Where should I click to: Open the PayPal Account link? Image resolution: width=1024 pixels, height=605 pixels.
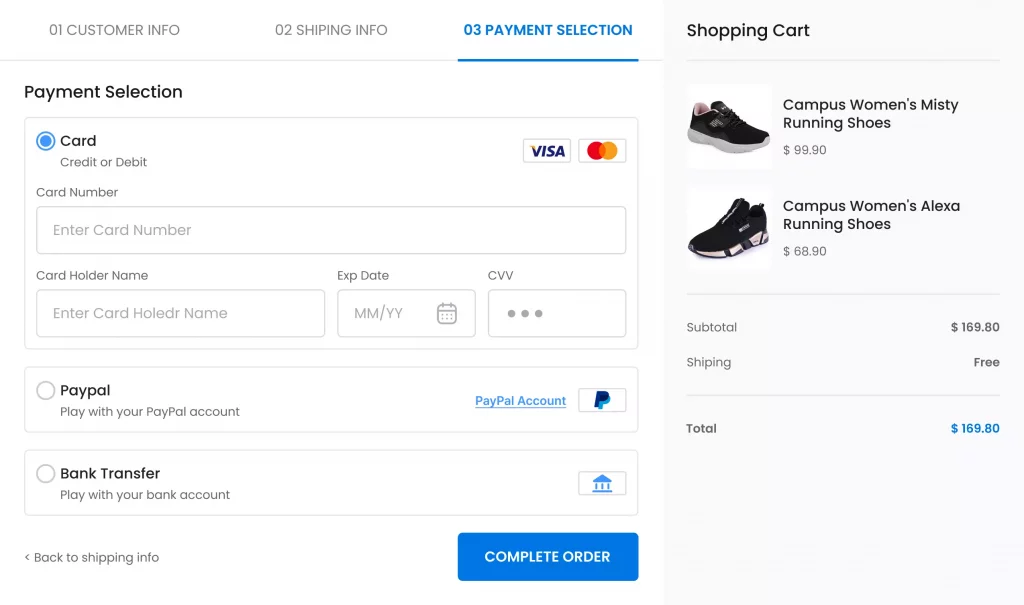[x=520, y=400]
